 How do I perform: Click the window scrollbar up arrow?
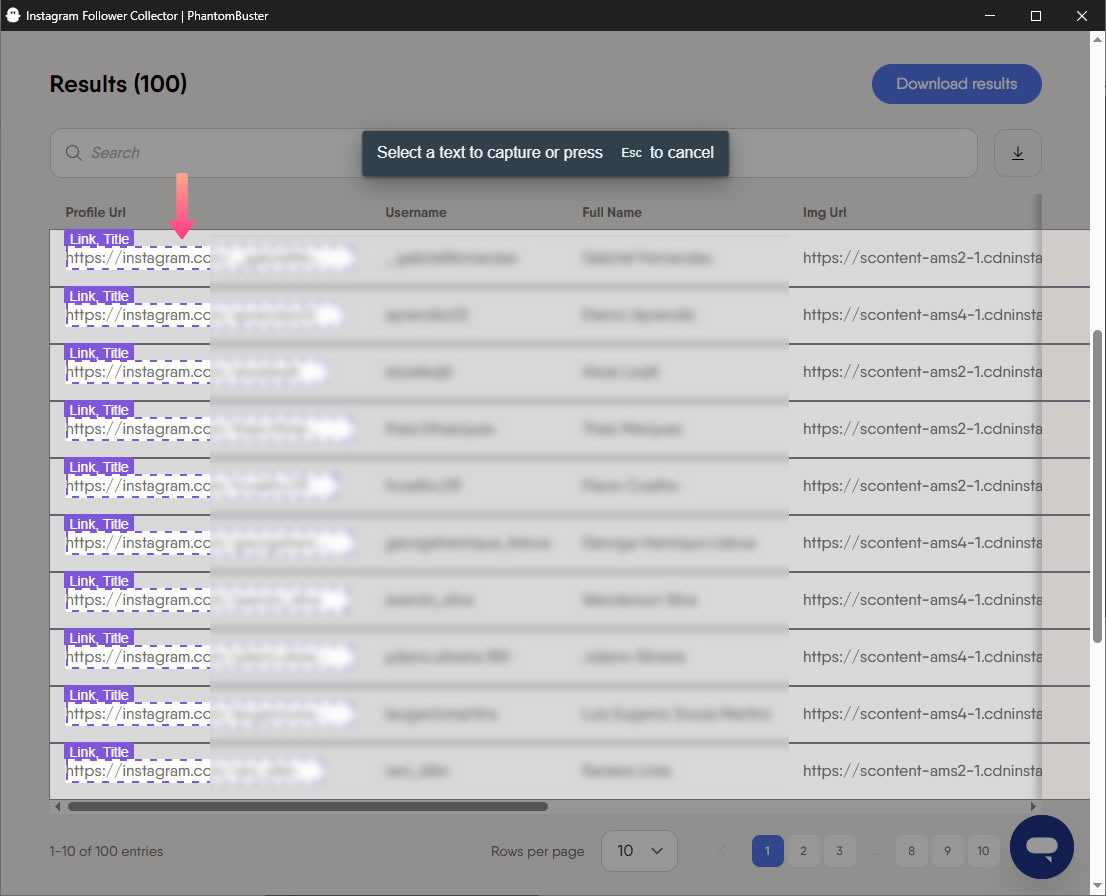[x=1097, y=39]
